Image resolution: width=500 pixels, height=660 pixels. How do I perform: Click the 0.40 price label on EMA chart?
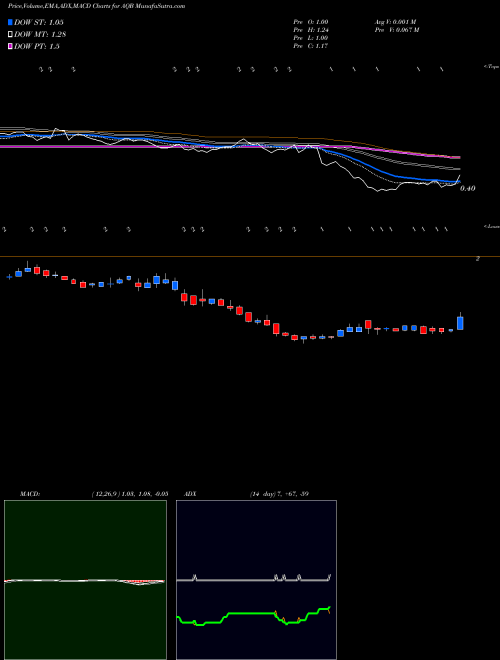468,189
